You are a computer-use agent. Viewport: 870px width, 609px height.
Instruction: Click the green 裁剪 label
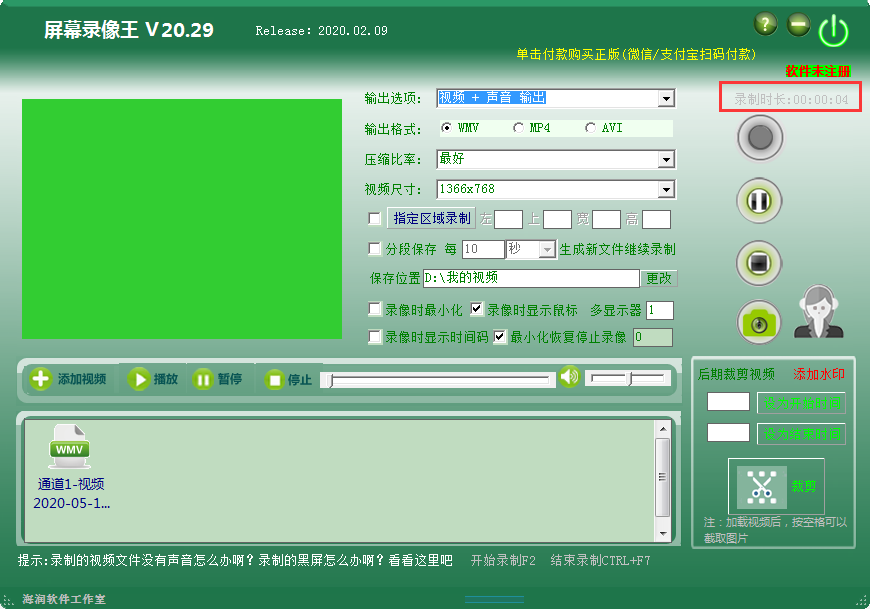[803, 486]
